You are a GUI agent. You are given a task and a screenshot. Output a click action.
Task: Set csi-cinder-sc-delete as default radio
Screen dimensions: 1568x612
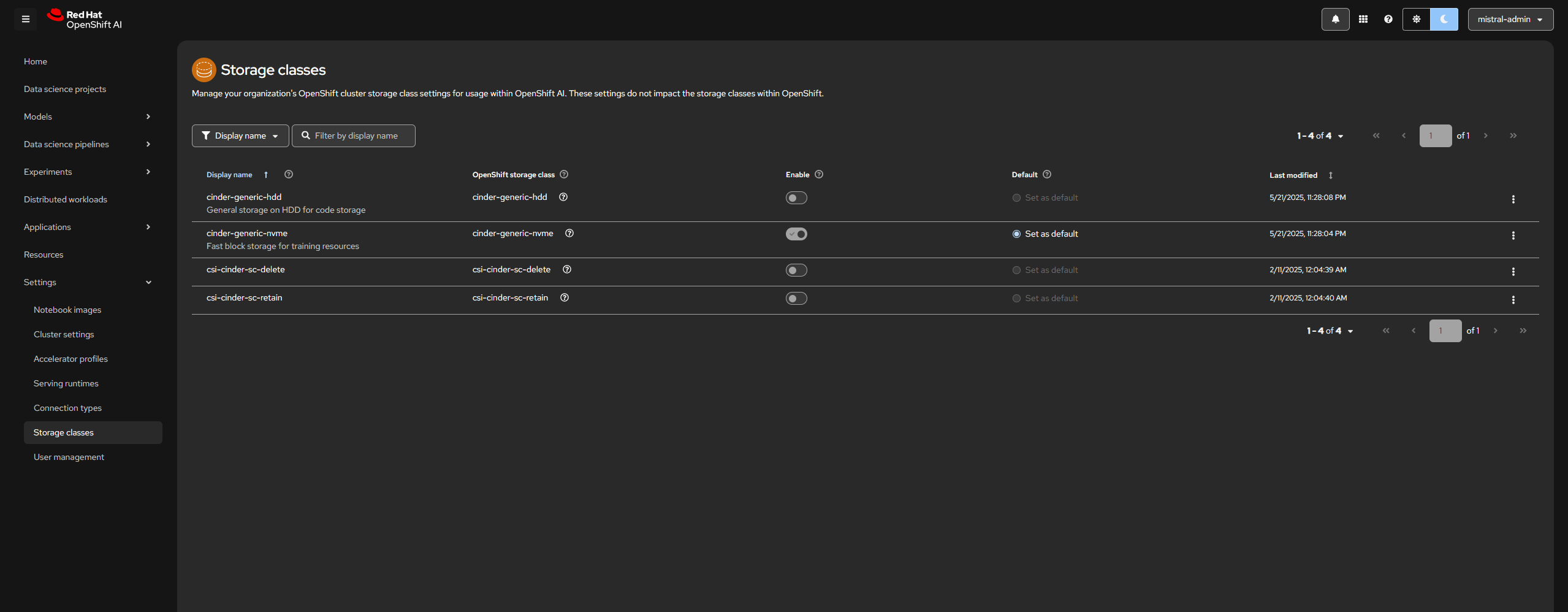click(x=1016, y=270)
